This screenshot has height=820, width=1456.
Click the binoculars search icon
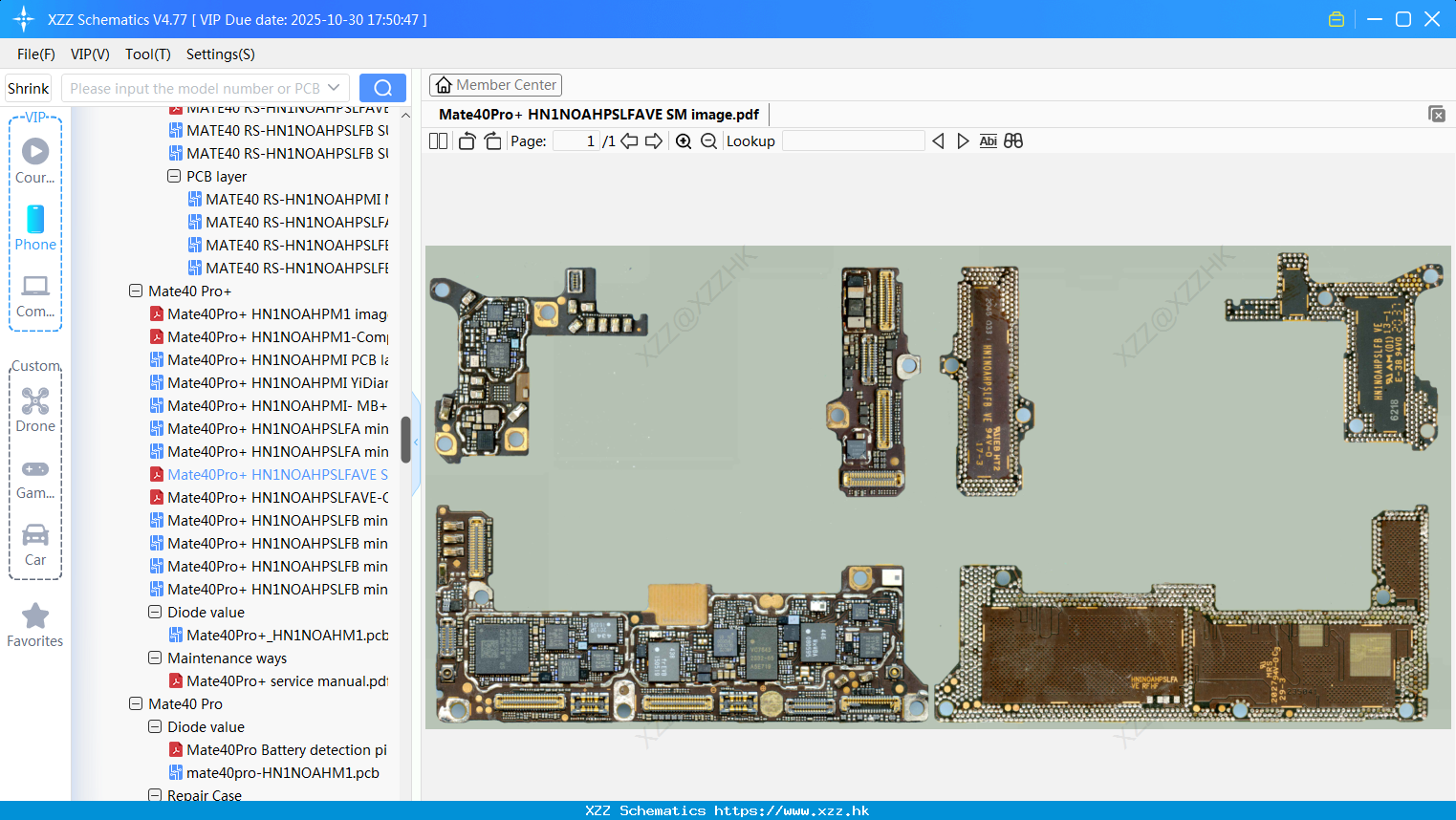click(x=1013, y=140)
